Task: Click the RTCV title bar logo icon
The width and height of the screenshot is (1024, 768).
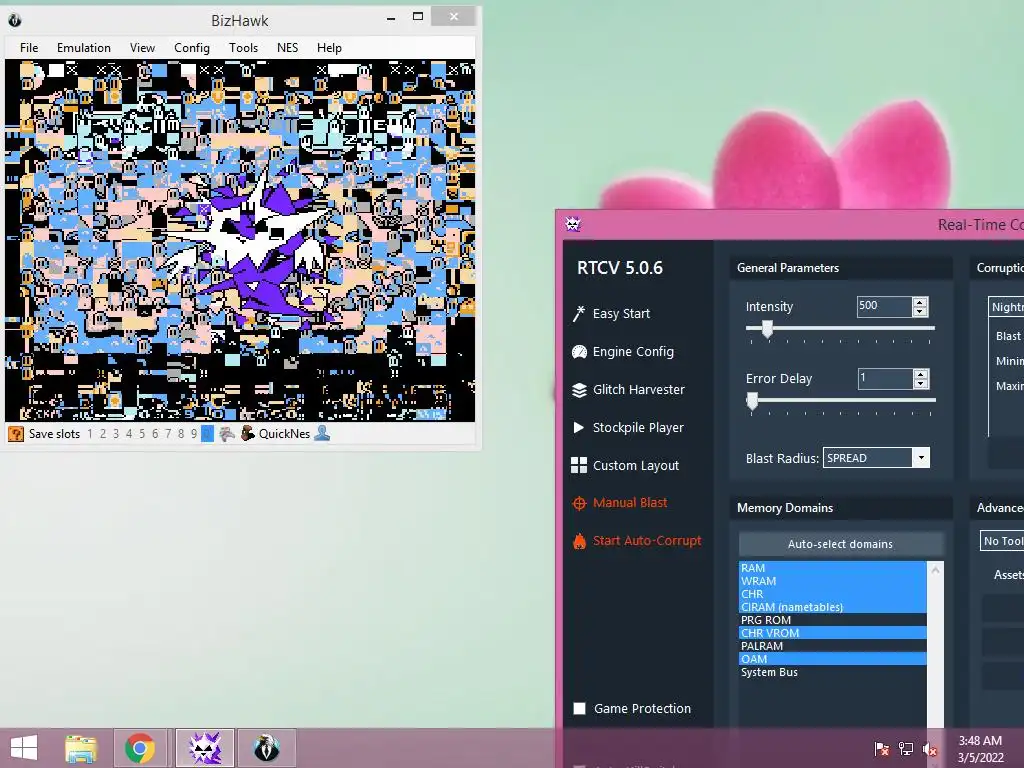Action: pyautogui.click(x=573, y=225)
